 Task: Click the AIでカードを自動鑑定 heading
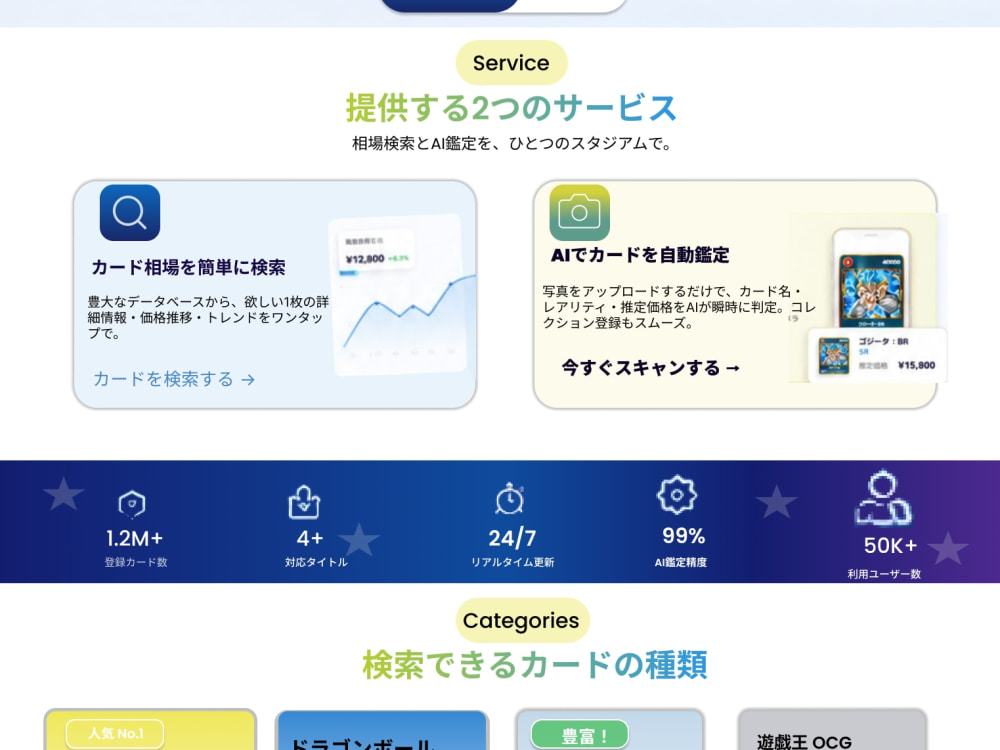(640, 255)
